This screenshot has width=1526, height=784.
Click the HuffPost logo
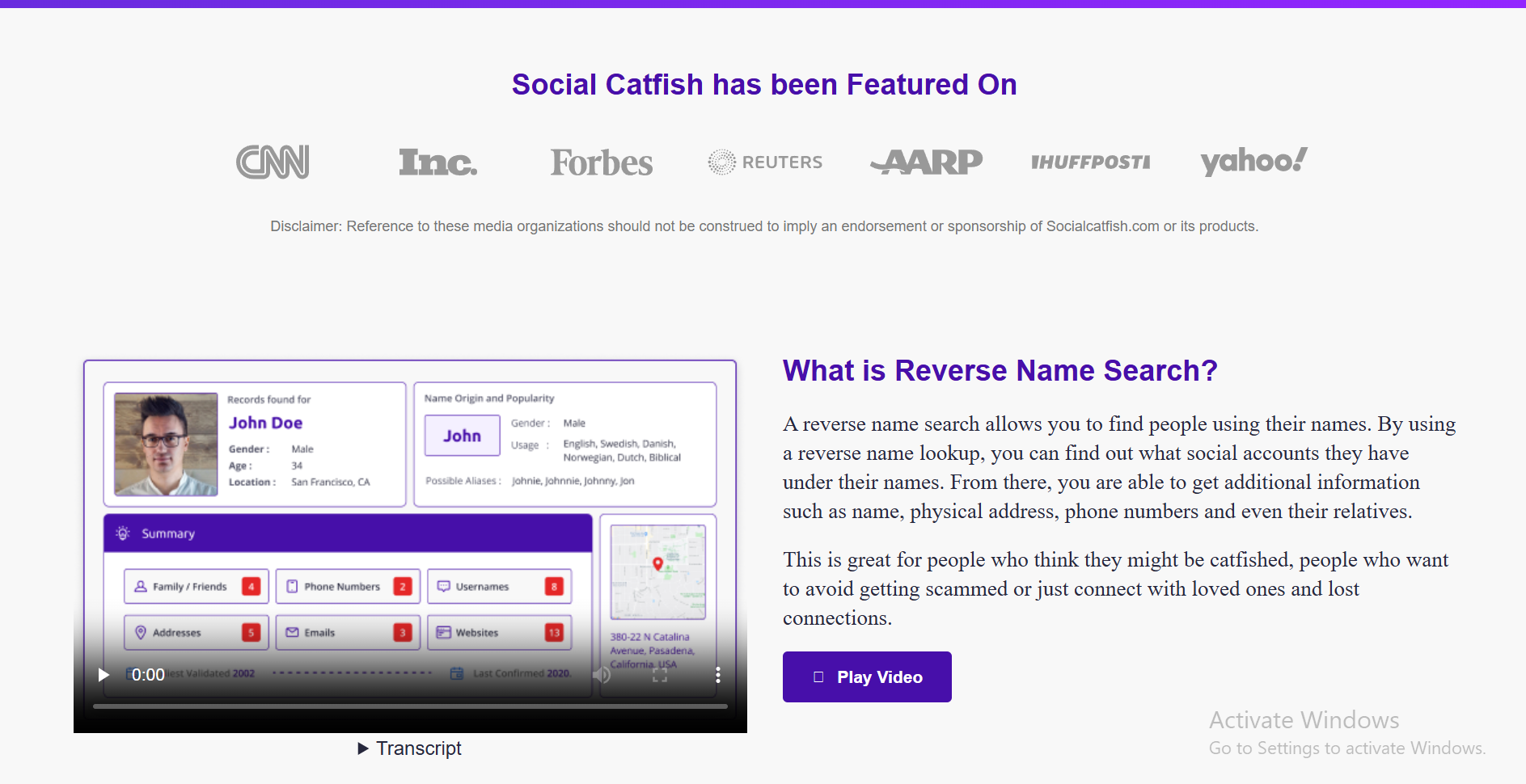point(1090,162)
